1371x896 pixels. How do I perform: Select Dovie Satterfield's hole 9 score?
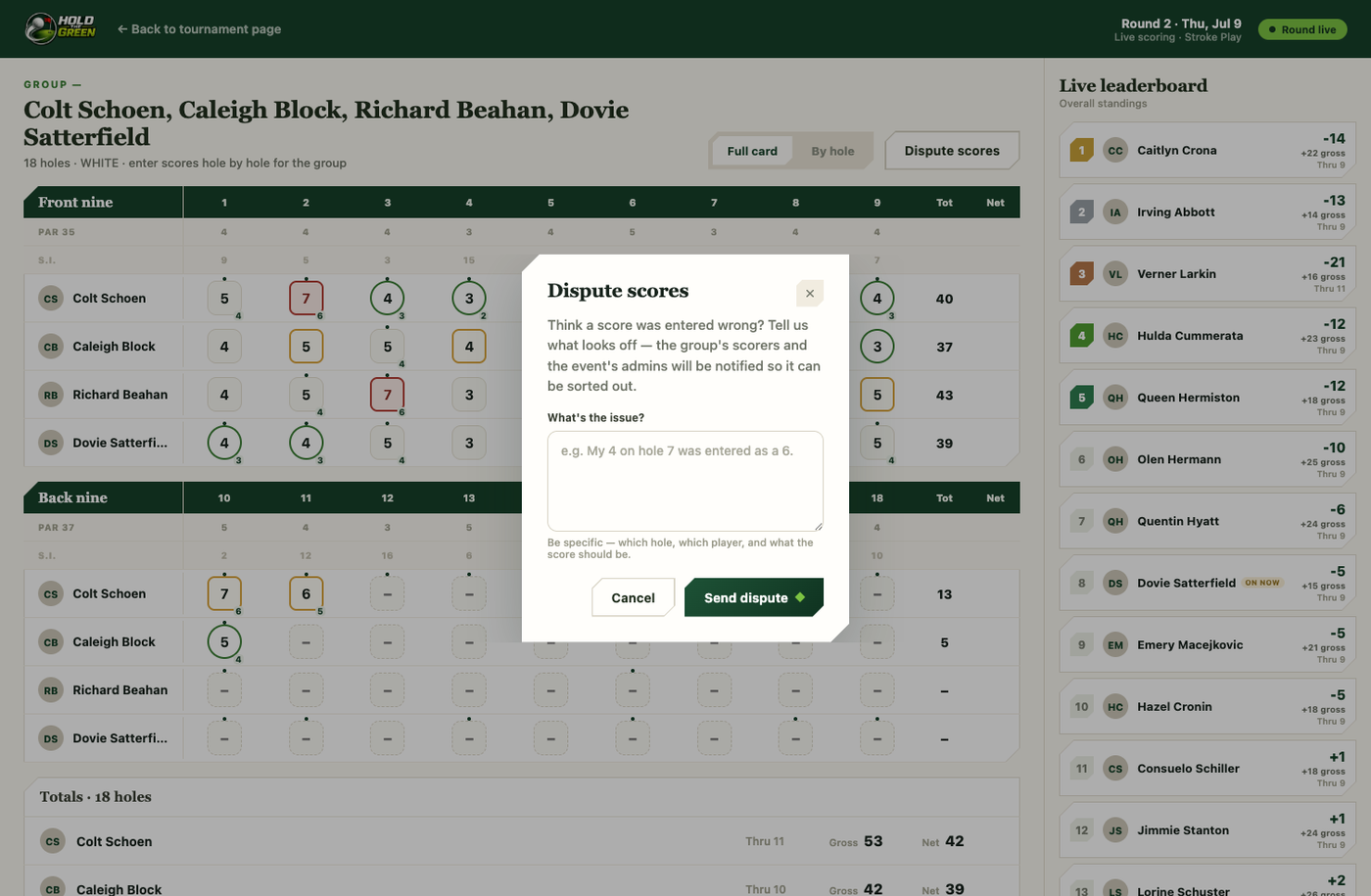[x=877, y=443]
